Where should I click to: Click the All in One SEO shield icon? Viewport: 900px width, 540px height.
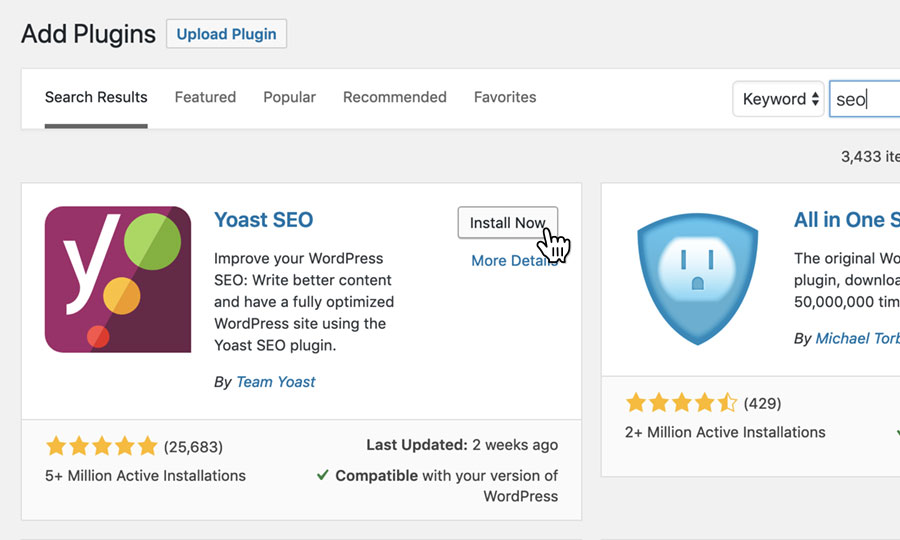coord(697,279)
